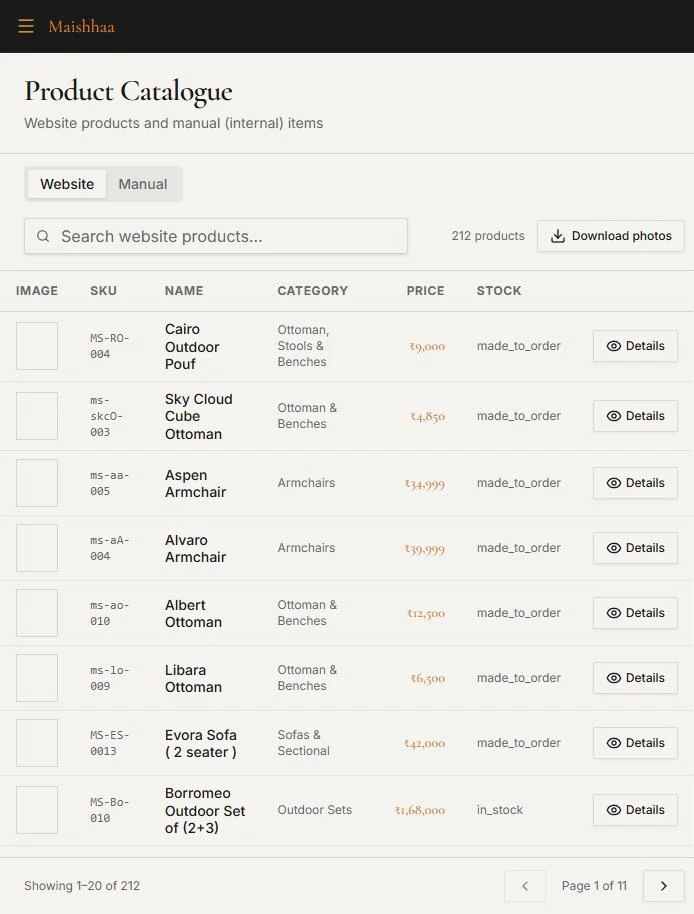Open thumbnail for Cairo Outdoor Pouf
This screenshot has width=694, height=914.
[37, 346]
